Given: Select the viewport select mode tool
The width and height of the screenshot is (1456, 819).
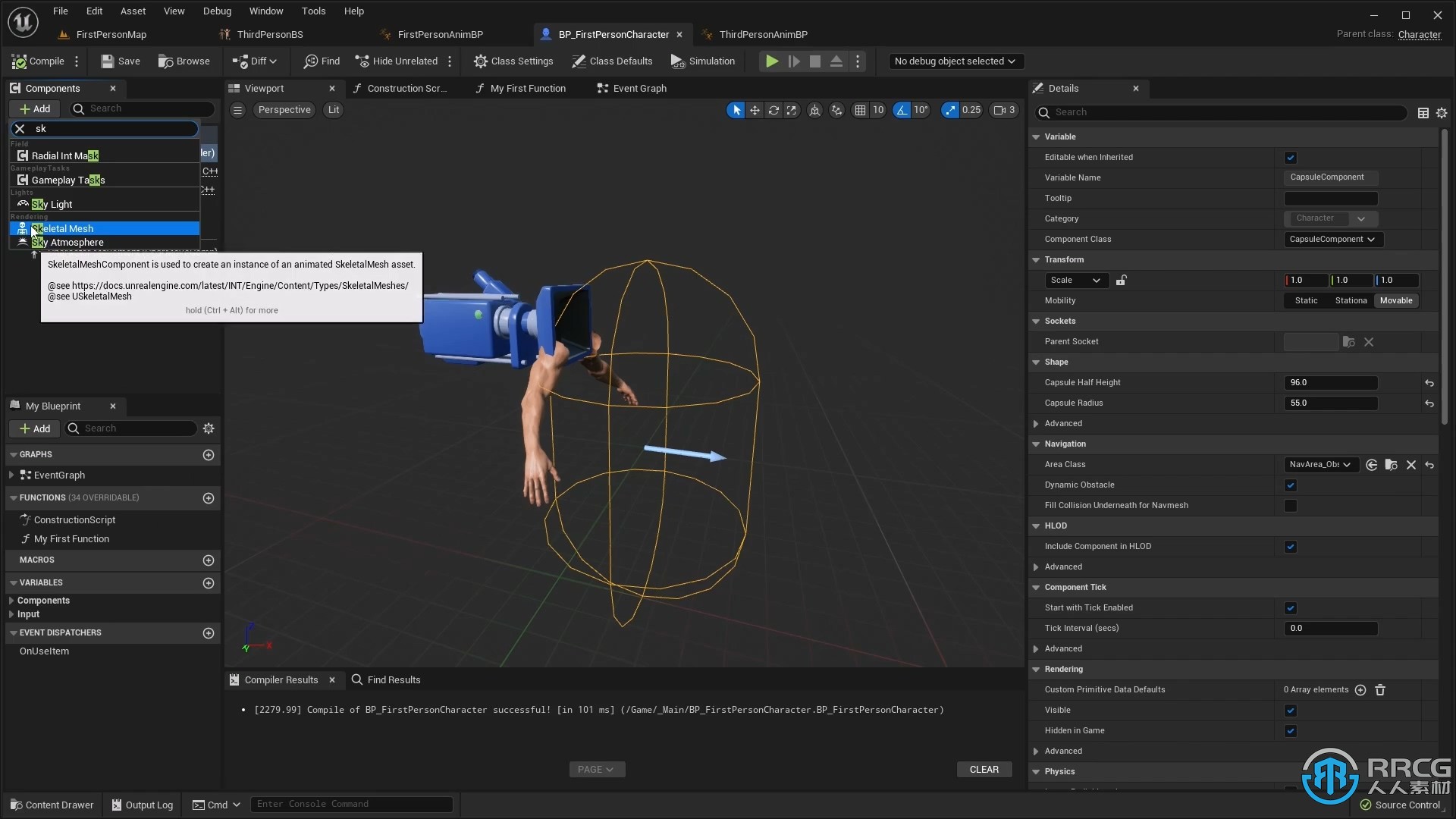Looking at the screenshot, I should tap(736, 110).
